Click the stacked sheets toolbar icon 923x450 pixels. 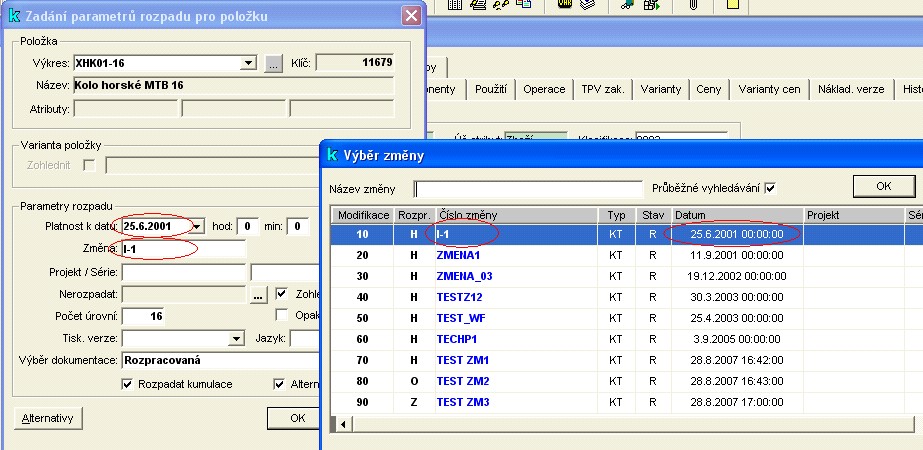point(587,5)
